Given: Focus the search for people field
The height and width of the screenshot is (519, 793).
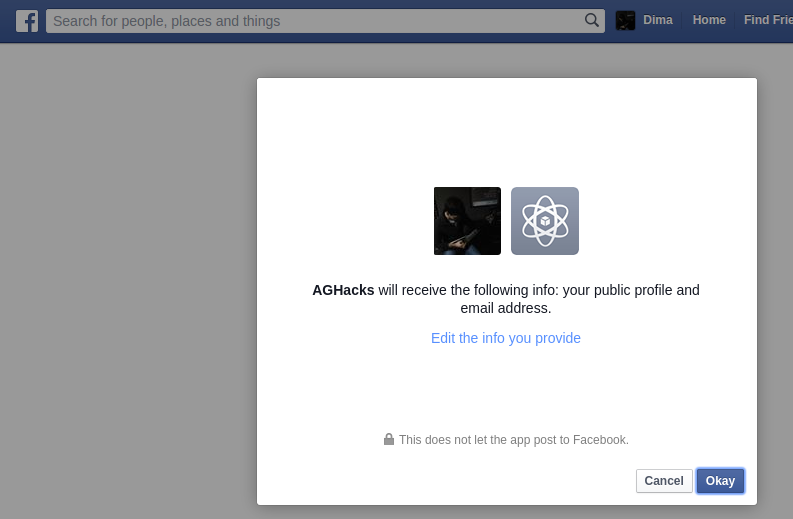Looking at the screenshot, I should point(325,21).
